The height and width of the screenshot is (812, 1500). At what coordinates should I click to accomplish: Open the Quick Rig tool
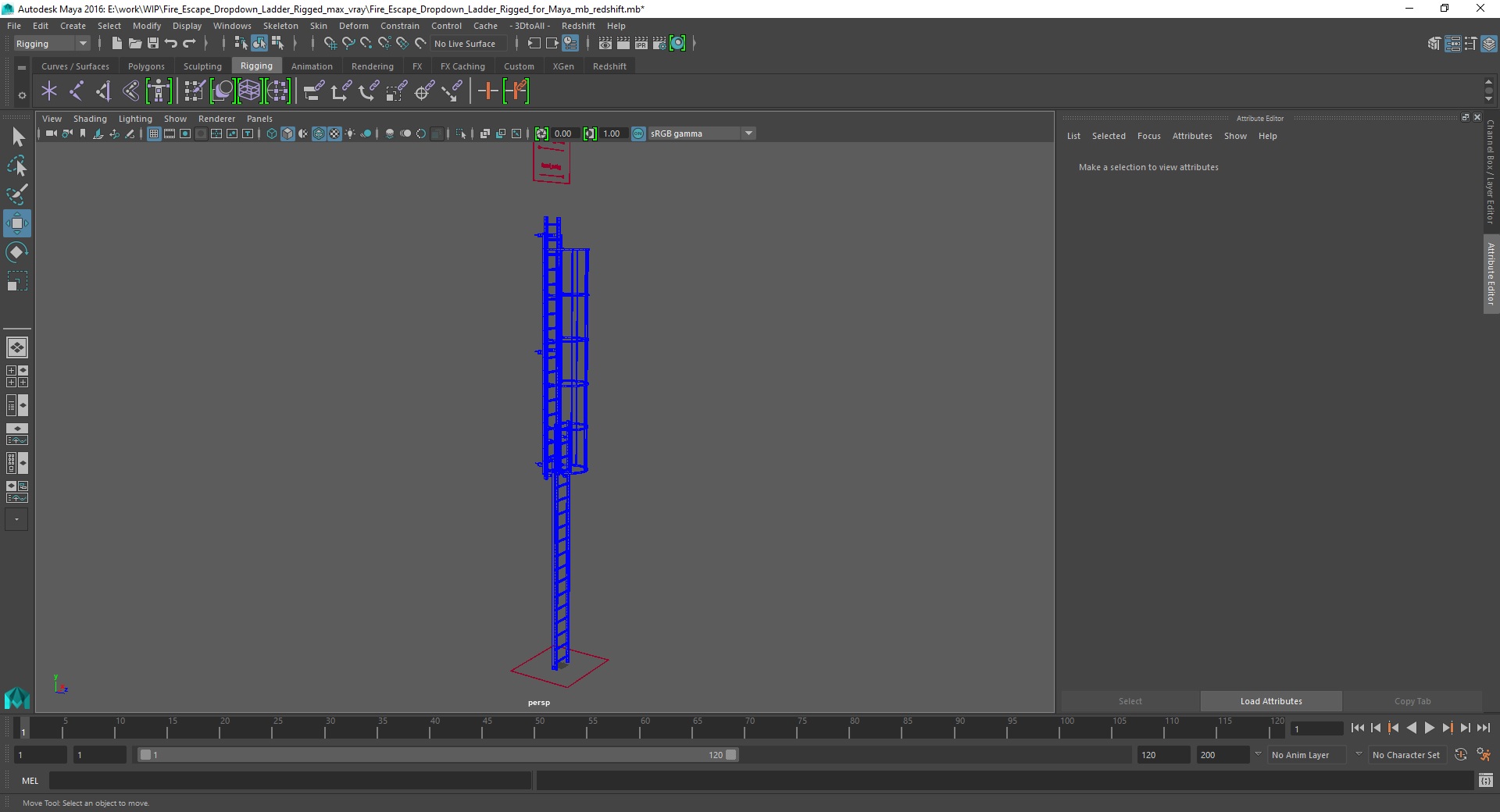(x=159, y=91)
